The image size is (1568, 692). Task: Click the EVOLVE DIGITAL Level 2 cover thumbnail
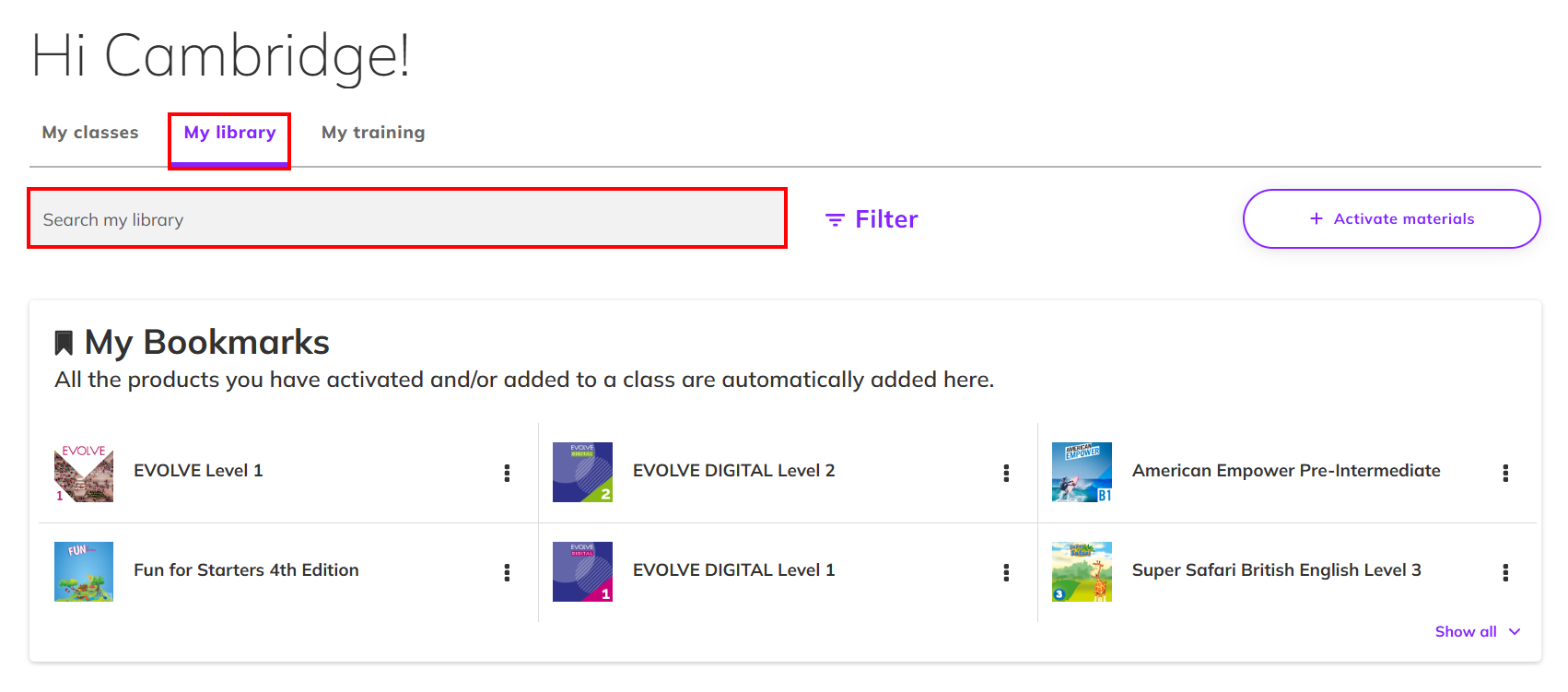tap(582, 472)
